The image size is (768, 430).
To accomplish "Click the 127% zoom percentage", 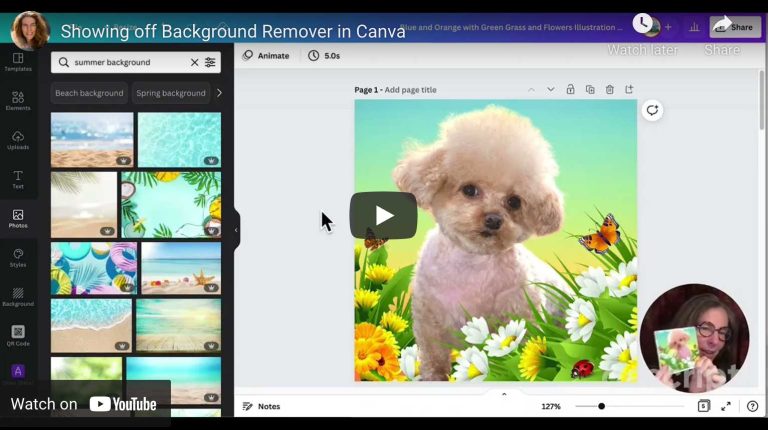I will (x=551, y=406).
